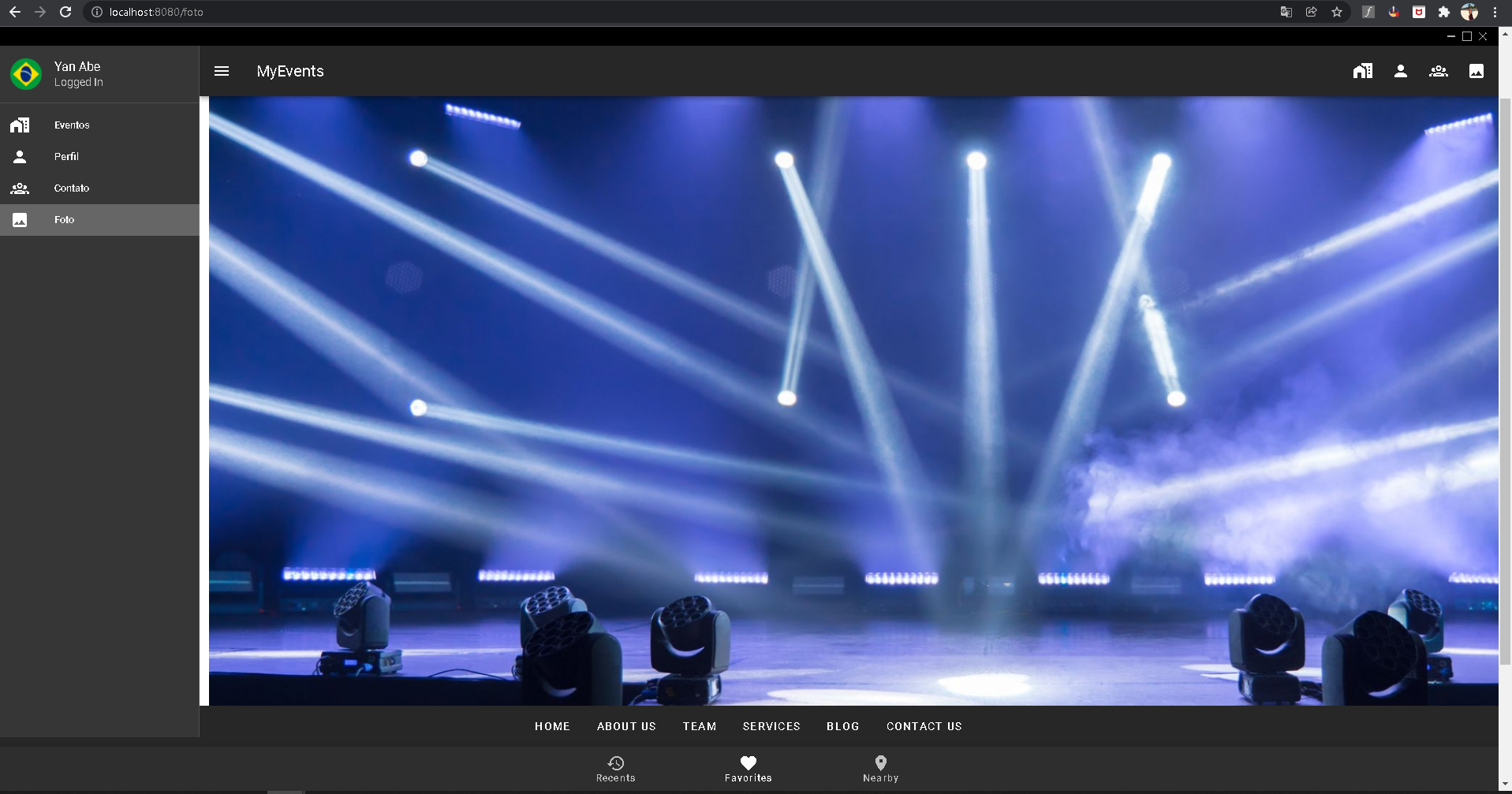Click the CONTACT US footer button
The height and width of the screenshot is (794, 1512).
click(x=924, y=726)
